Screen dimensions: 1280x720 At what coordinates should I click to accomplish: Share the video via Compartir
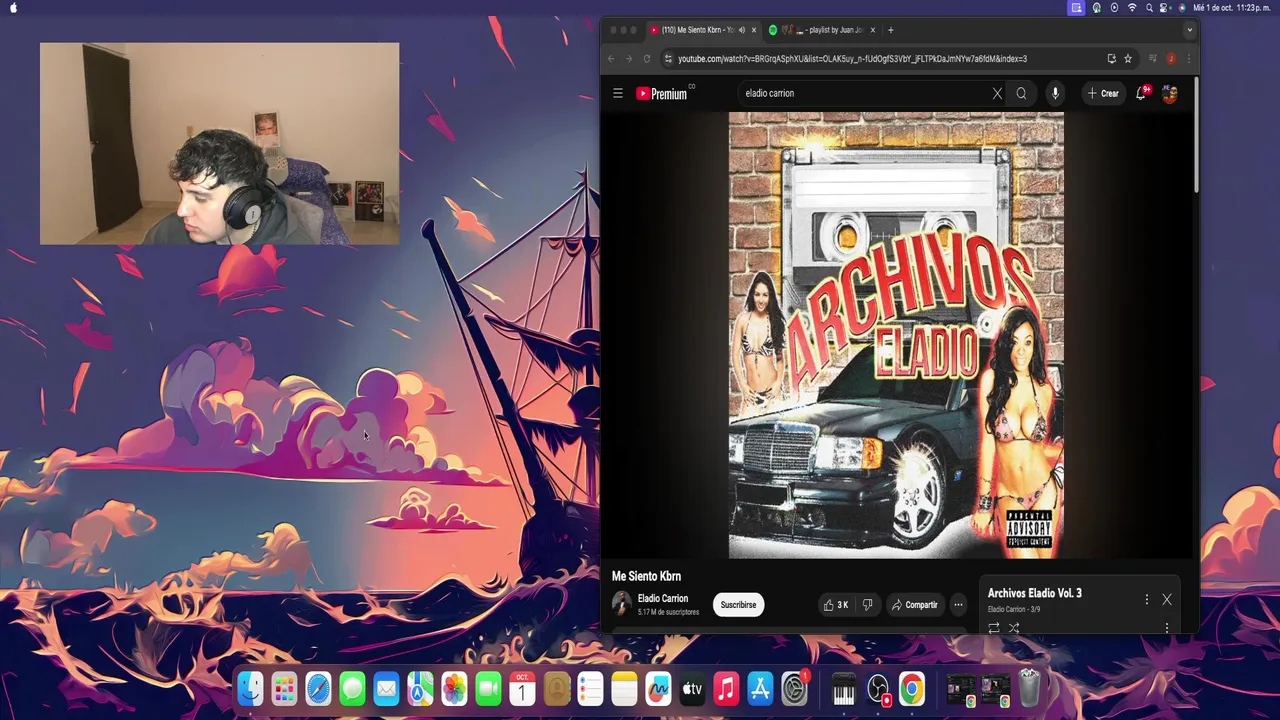(x=915, y=604)
